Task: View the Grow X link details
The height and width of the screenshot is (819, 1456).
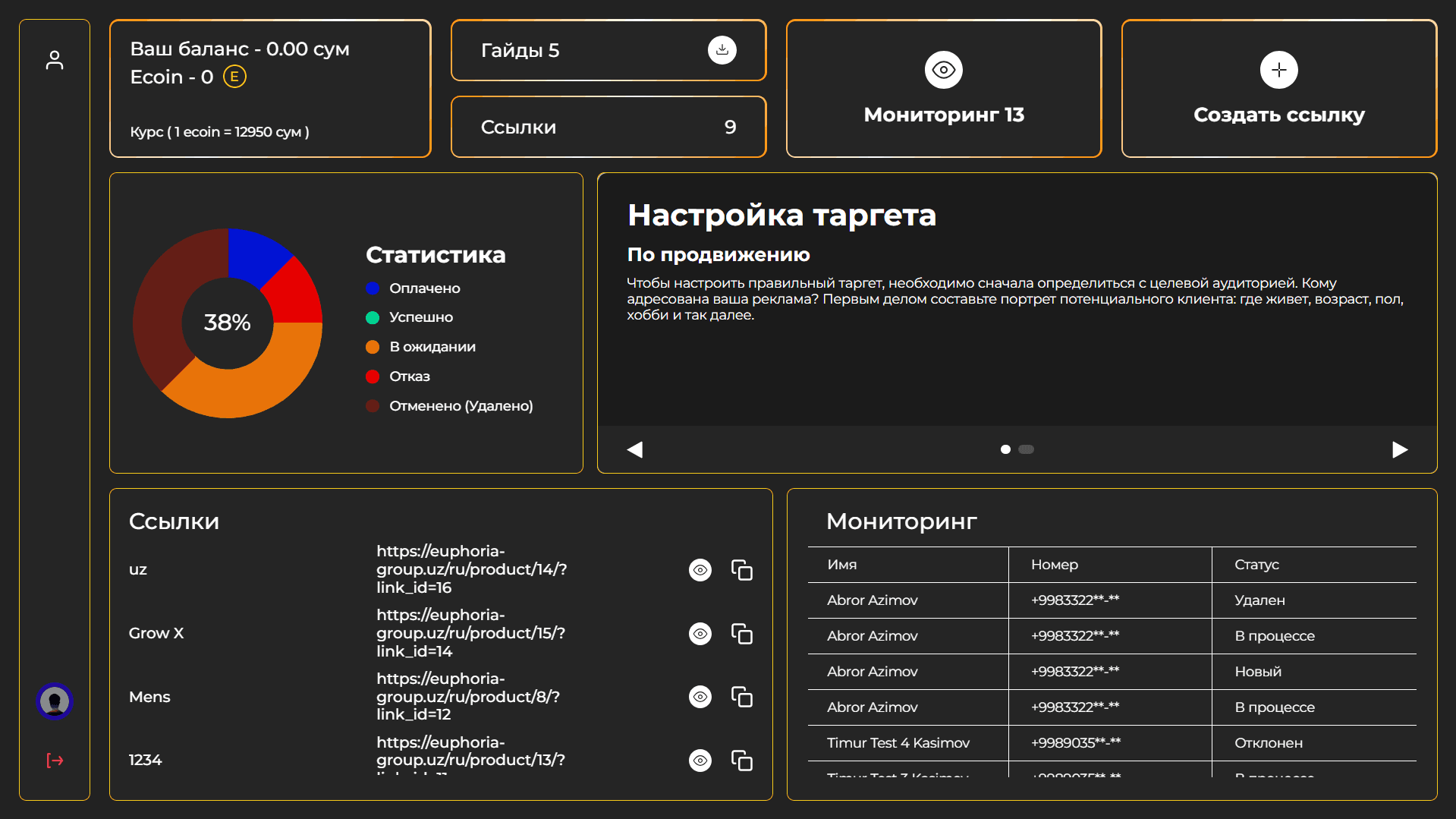Action: click(x=700, y=634)
